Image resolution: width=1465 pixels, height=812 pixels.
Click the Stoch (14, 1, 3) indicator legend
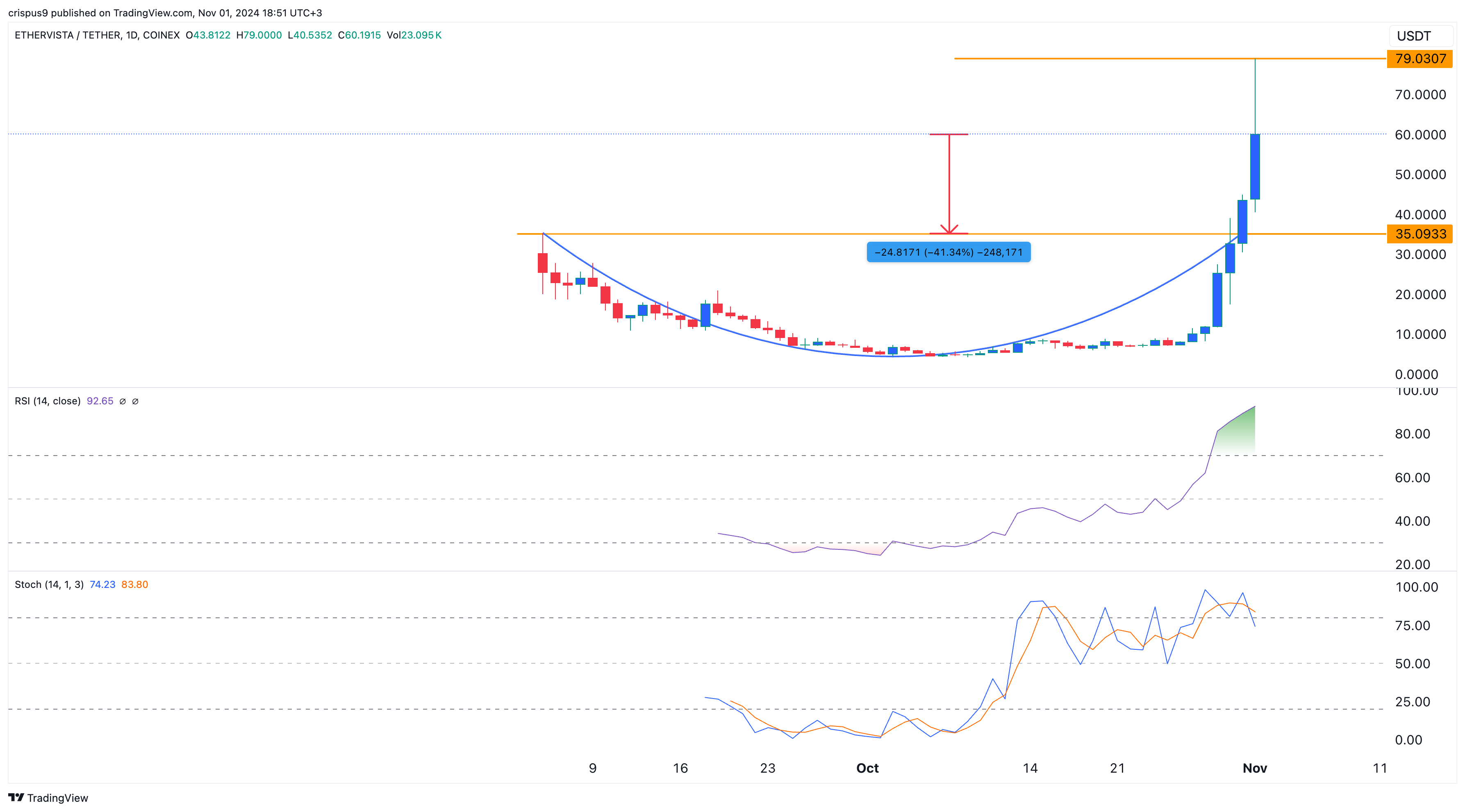pyautogui.click(x=50, y=585)
